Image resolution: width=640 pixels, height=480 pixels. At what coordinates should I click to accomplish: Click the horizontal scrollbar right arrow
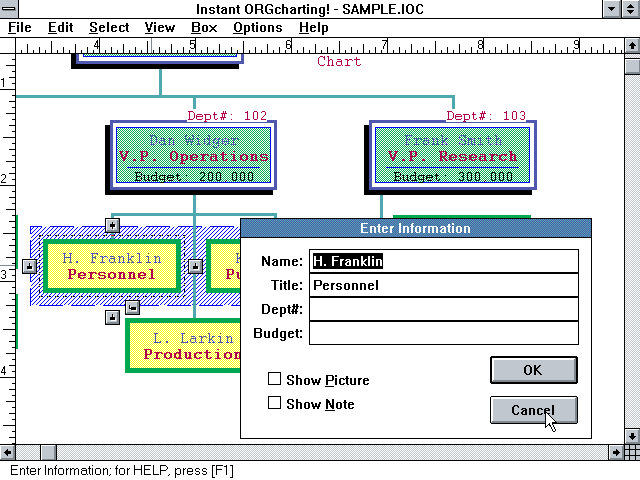point(616,452)
